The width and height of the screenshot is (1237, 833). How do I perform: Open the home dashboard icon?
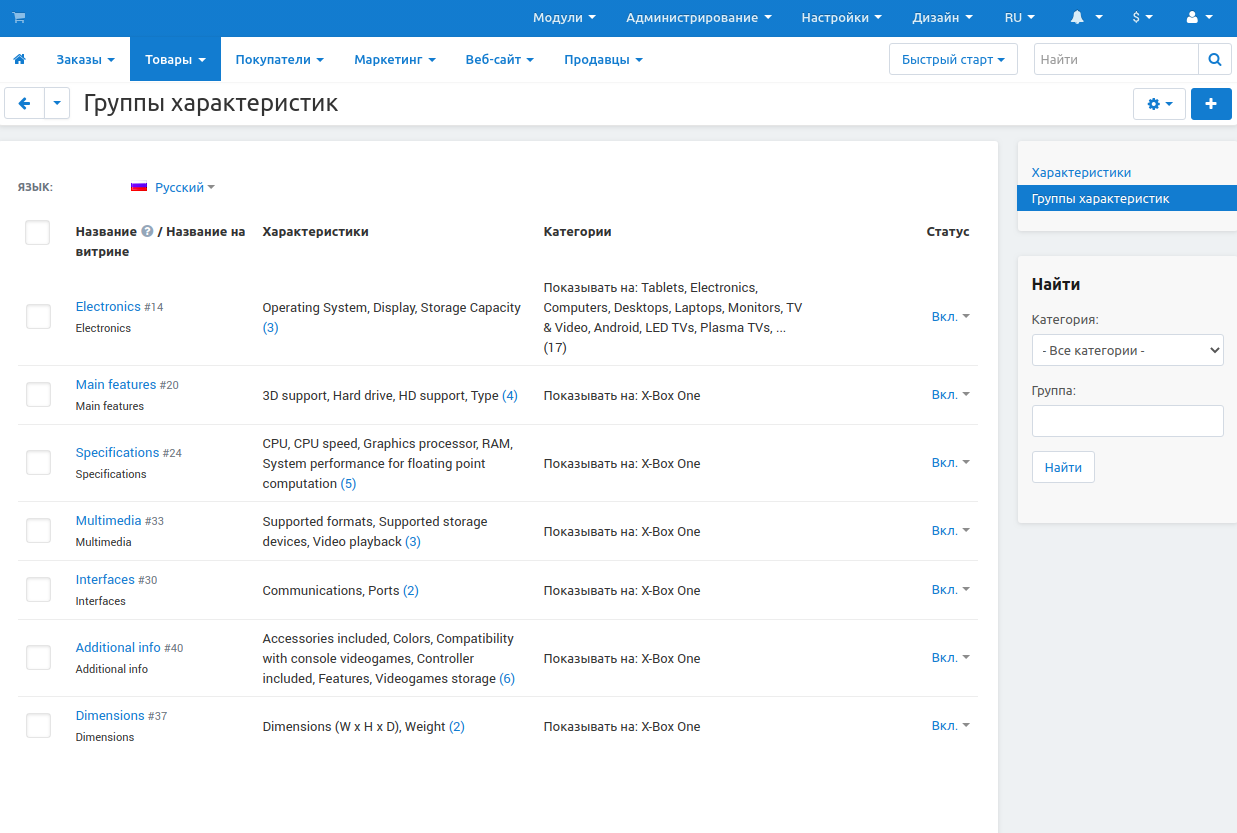tap(19, 60)
